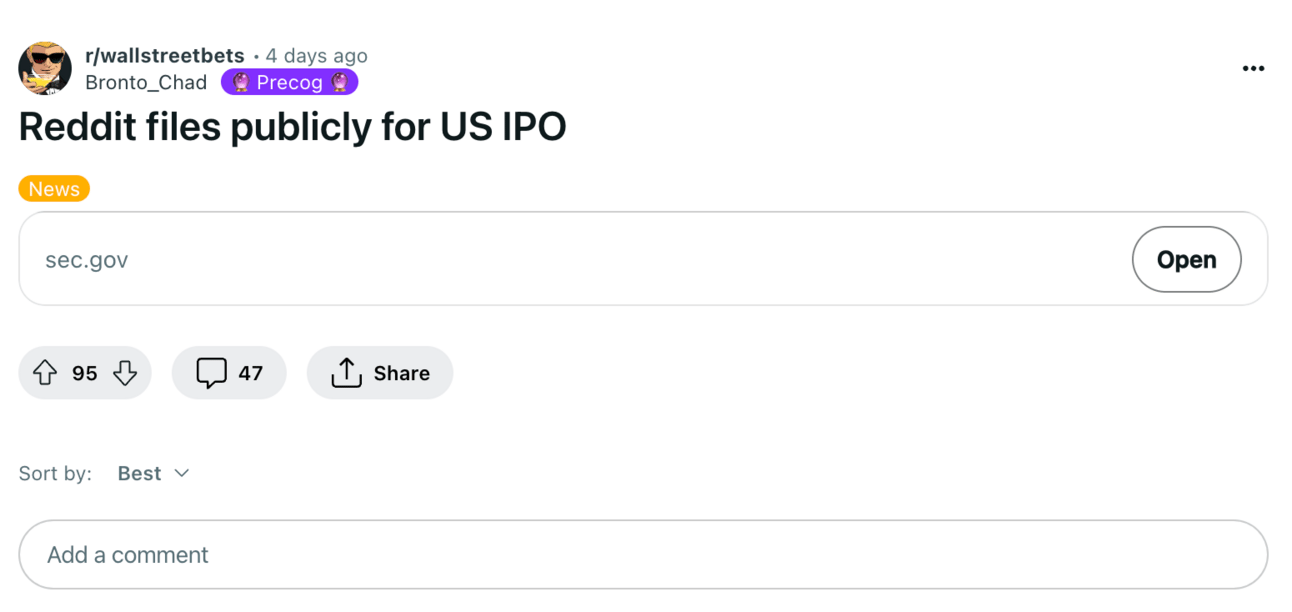This screenshot has width=1292, height=612.
Task: Click the comment bubble icon
Action: pyautogui.click(x=211, y=373)
